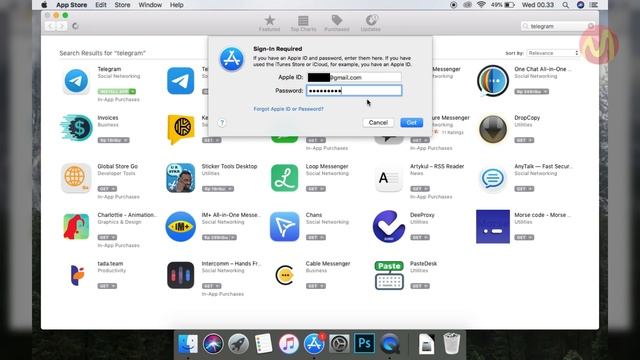Cancel the sign-in dialog
The image size is (640, 360).
point(378,122)
